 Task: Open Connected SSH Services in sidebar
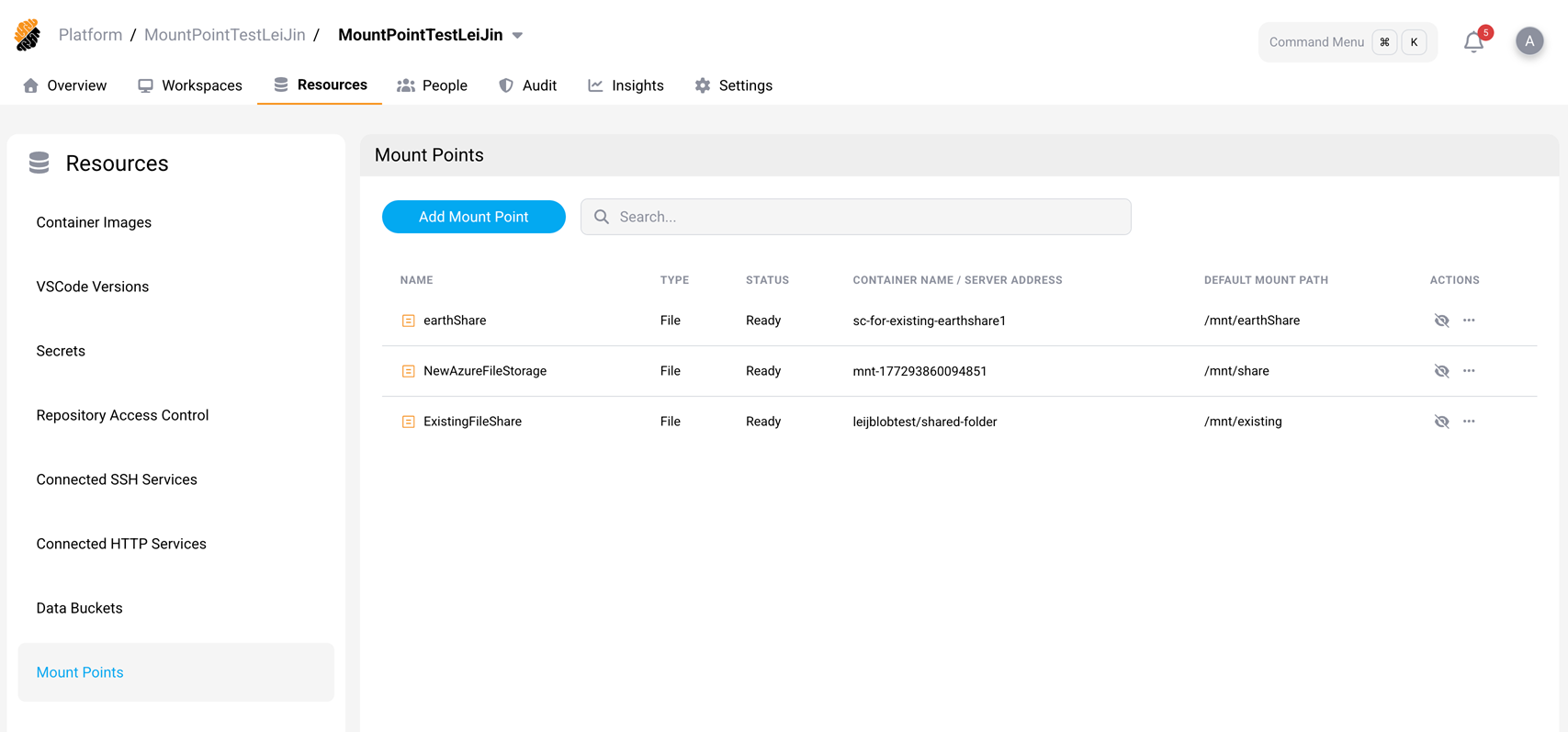point(117,479)
